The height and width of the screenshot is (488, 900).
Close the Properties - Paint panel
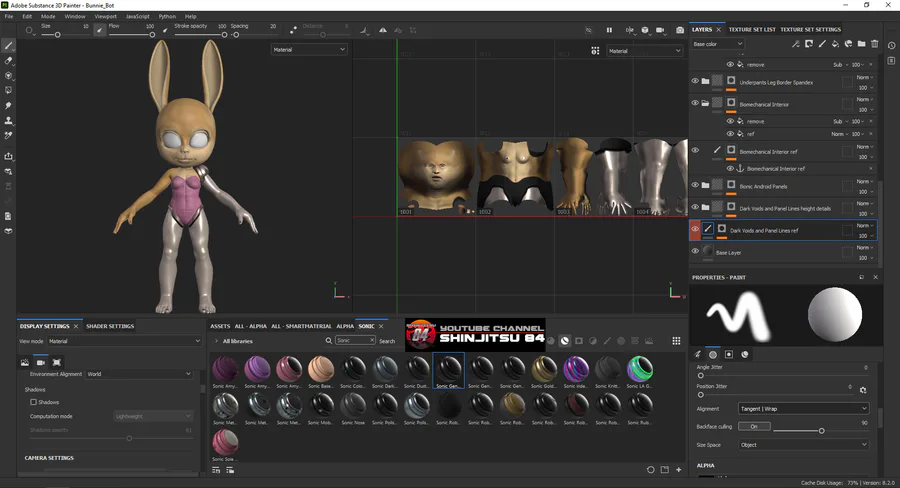(x=875, y=277)
